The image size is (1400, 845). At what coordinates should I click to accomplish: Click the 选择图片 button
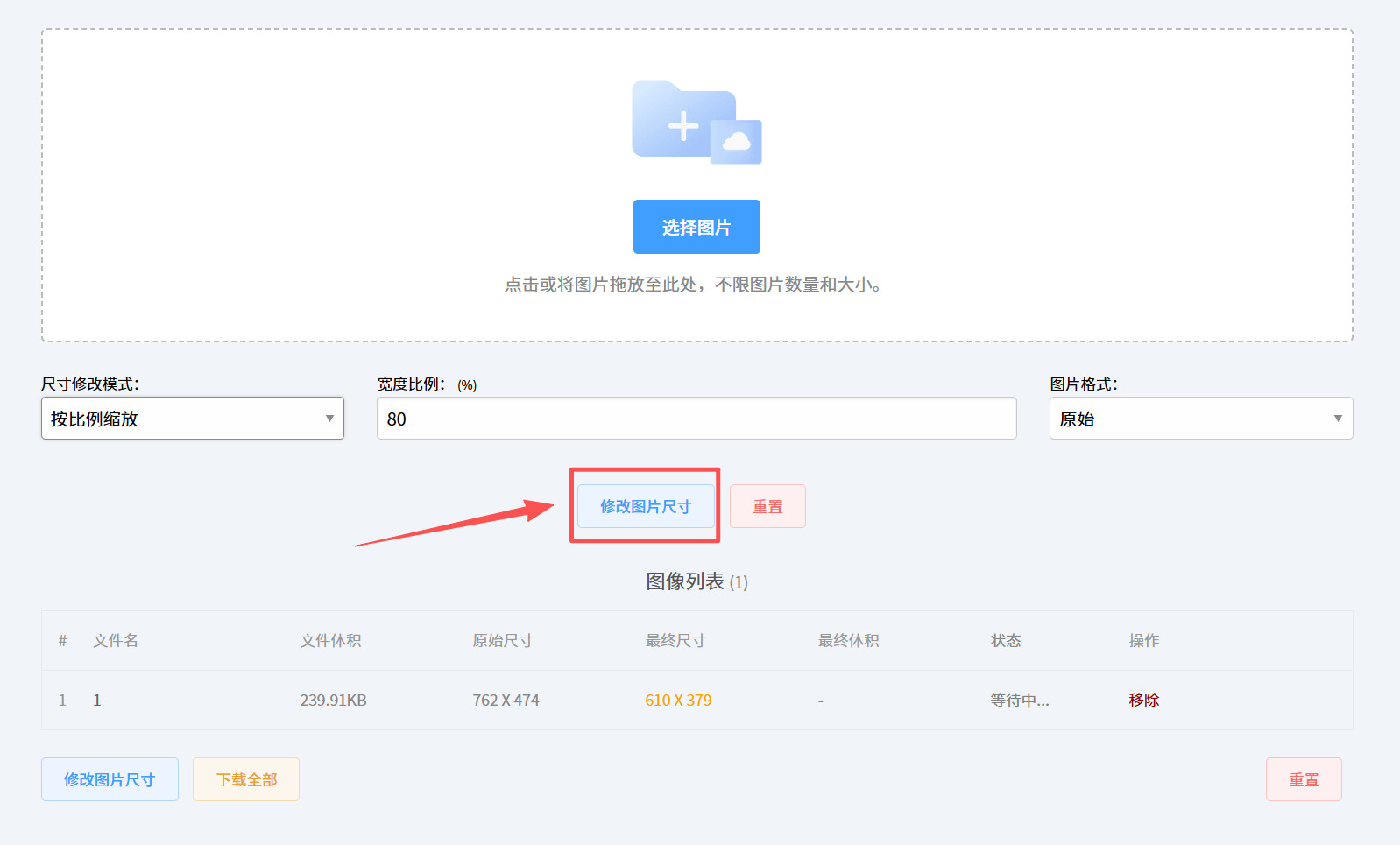(x=696, y=227)
